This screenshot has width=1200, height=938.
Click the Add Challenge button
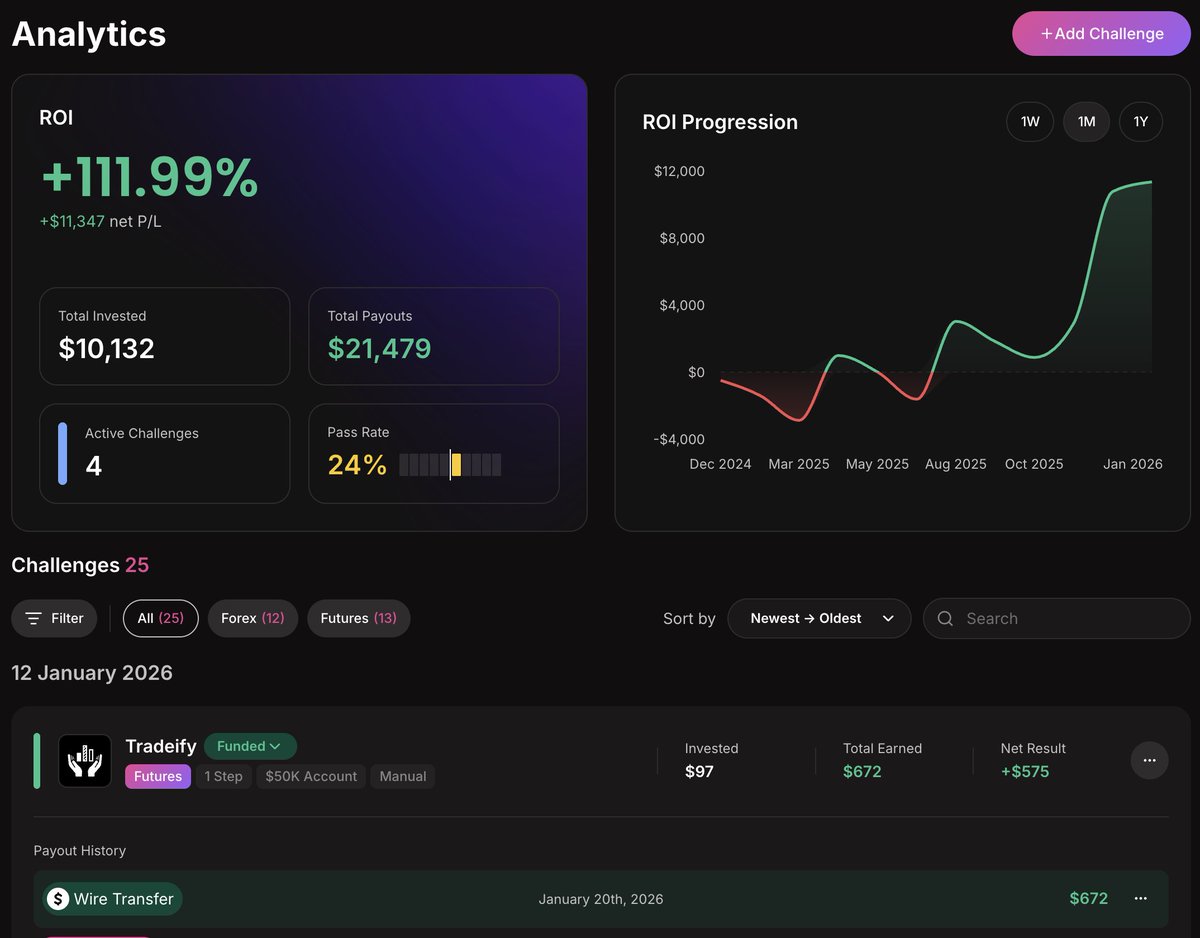pyautogui.click(x=1101, y=33)
